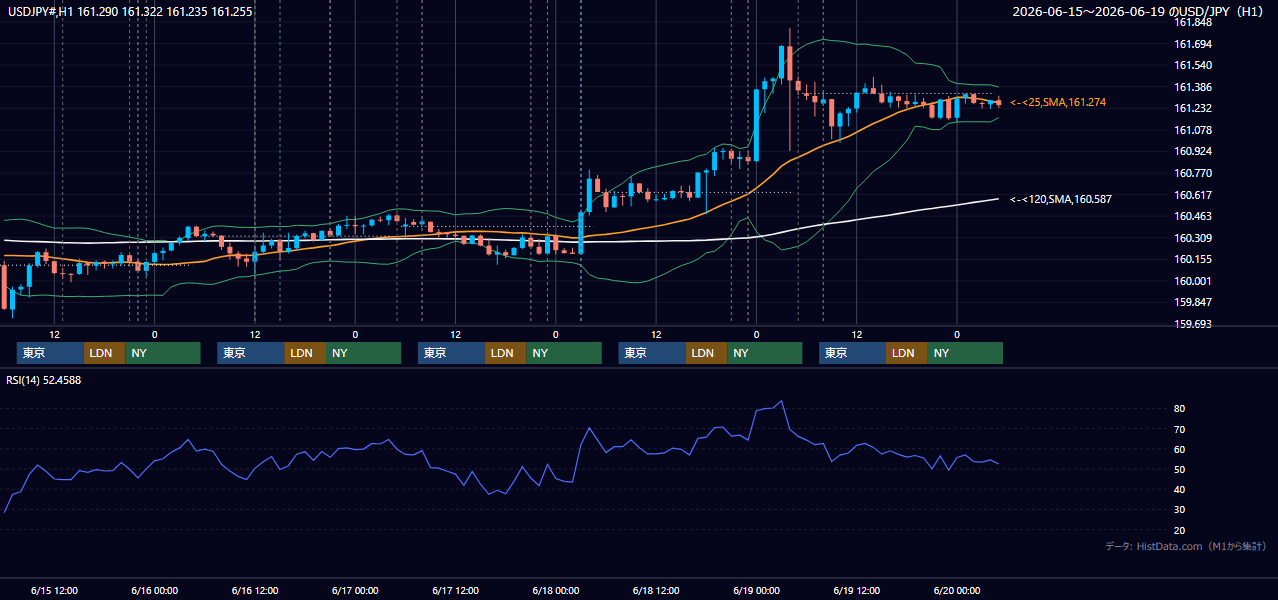This screenshot has height=600, width=1278.
Task: Click price axis value 161.540
Action: pyautogui.click(x=1193, y=65)
